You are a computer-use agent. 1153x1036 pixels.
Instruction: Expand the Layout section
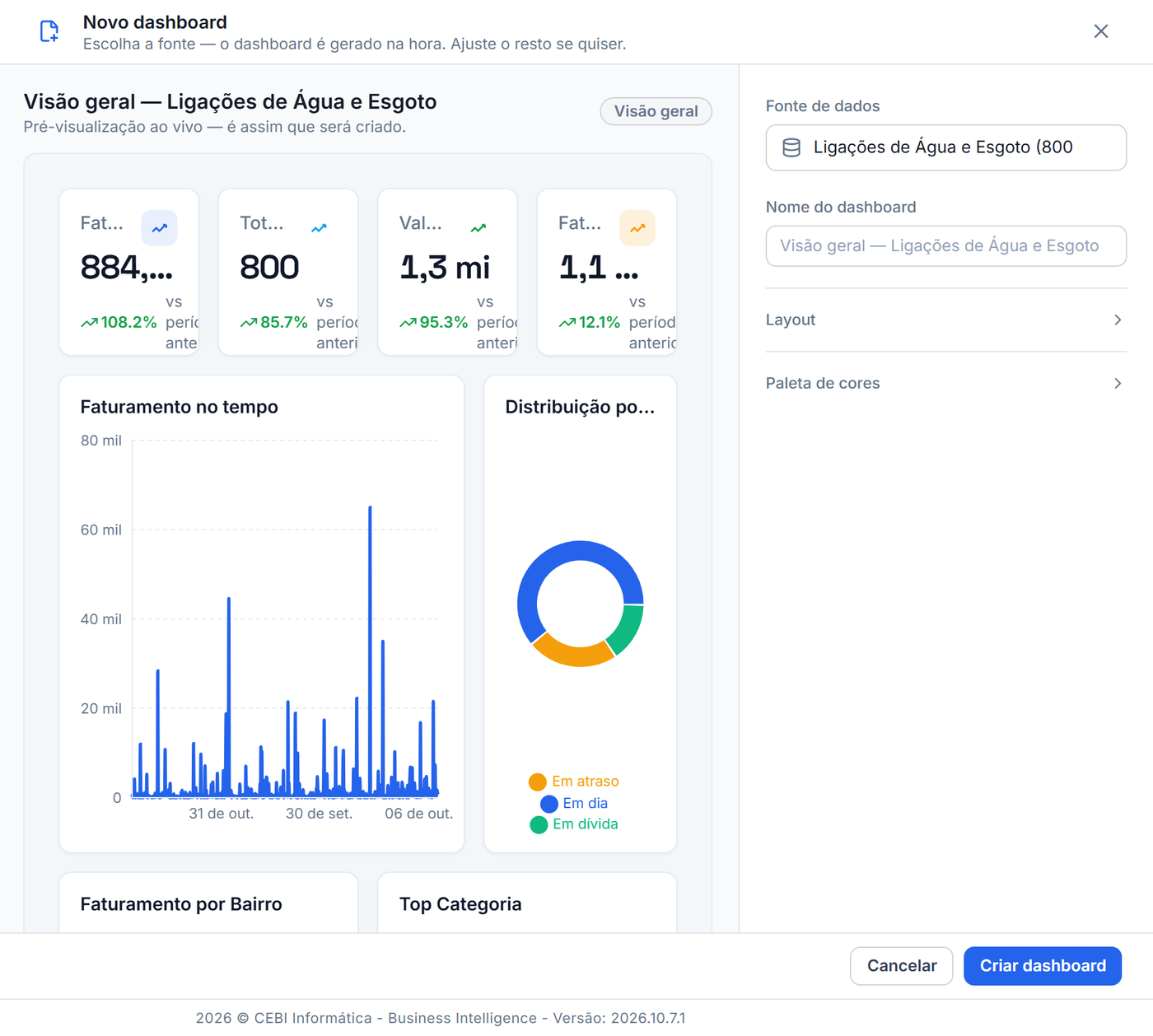pyautogui.click(x=946, y=320)
